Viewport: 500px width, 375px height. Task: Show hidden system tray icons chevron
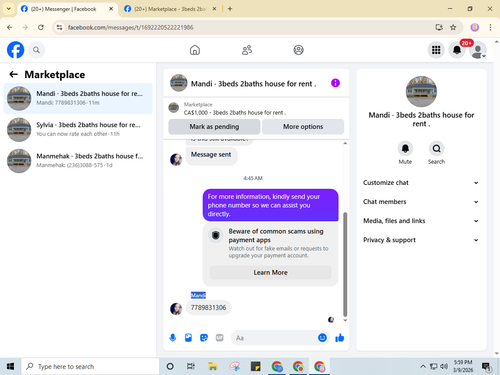pos(423,366)
